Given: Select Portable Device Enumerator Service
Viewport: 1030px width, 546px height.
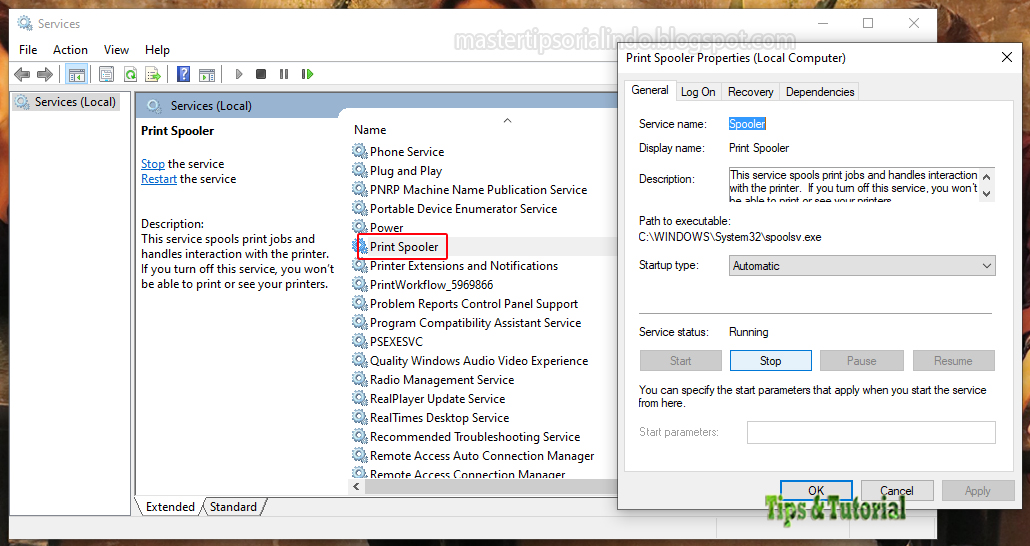Looking at the screenshot, I should 463,208.
